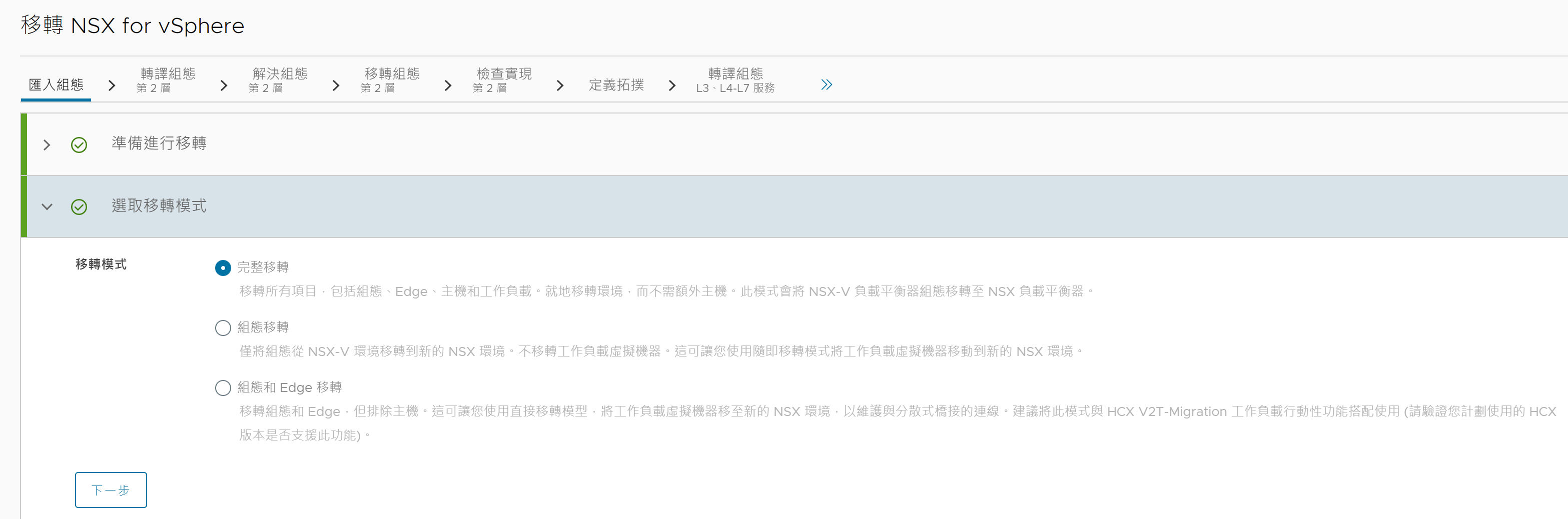Go to 轉譯組態 L3、L4-L7 服務 step
The height and width of the screenshot is (519, 1568).
(x=735, y=80)
